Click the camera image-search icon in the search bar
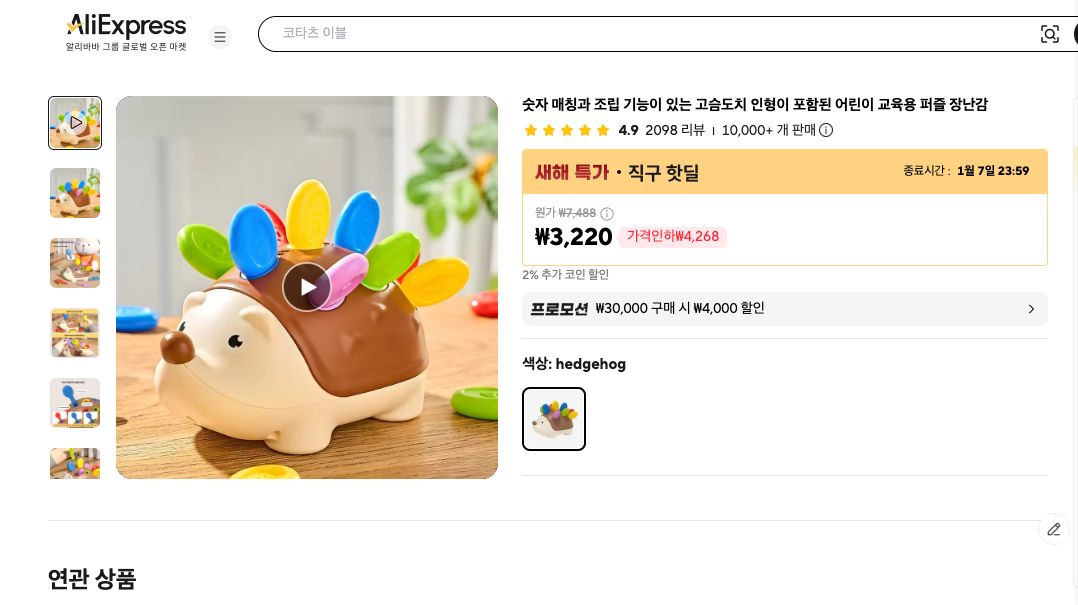The width and height of the screenshot is (1078, 605). point(1050,33)
